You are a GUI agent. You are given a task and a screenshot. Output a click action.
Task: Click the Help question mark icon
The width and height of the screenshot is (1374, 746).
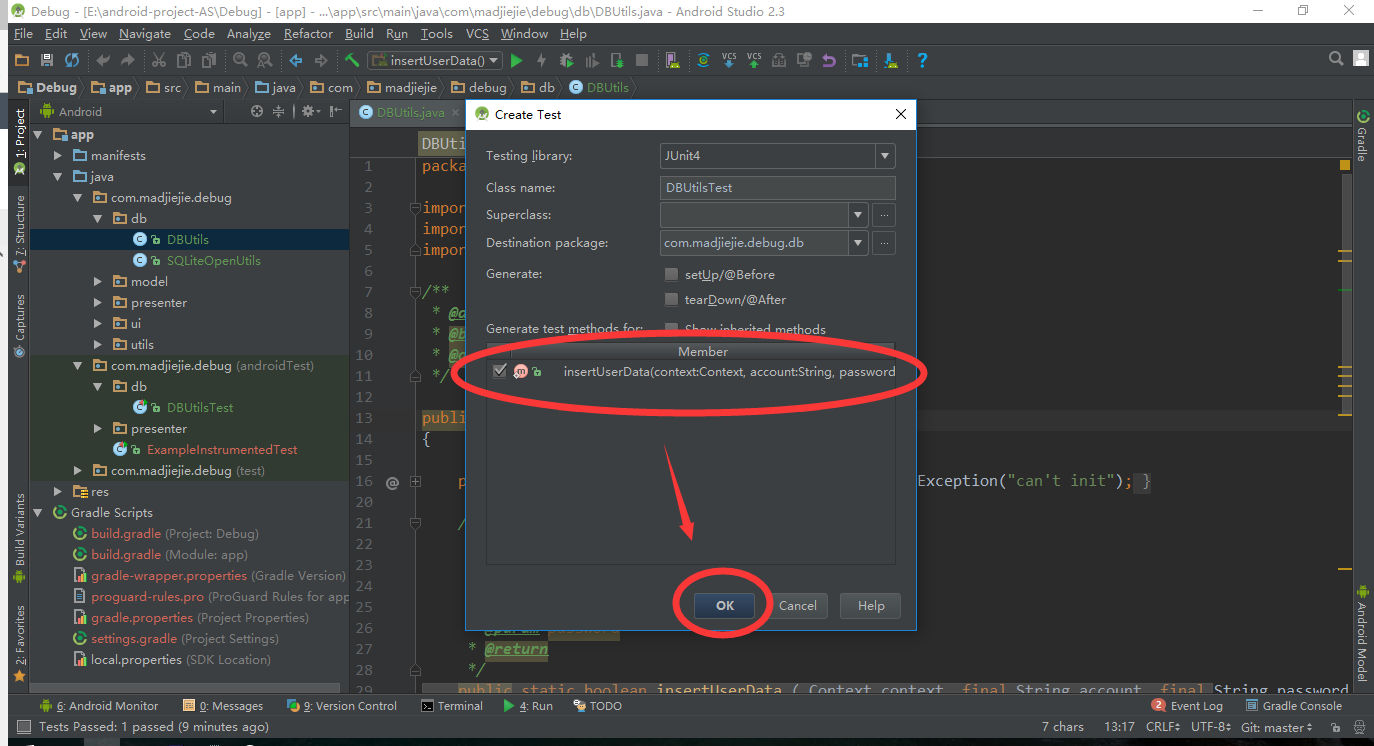[x=922, y=60]
